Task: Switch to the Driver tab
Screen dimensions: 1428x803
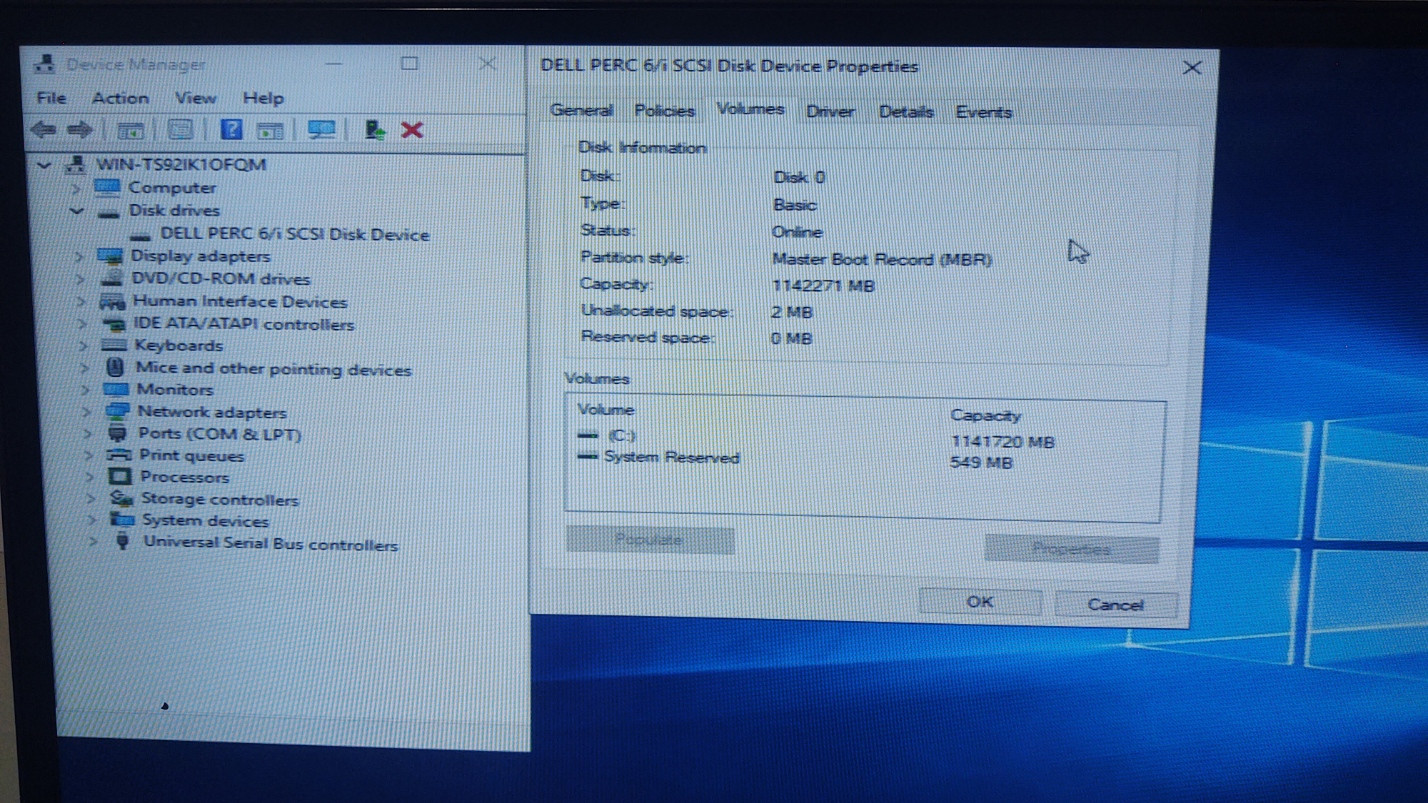Action: click(830, 111)
